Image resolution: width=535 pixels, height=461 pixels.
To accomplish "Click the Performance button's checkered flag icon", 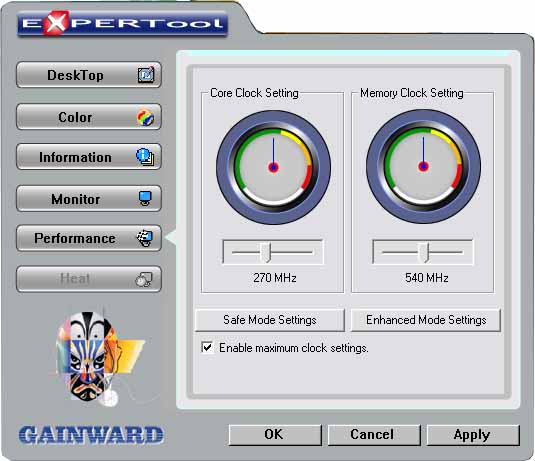I will (x=145, y=238).
